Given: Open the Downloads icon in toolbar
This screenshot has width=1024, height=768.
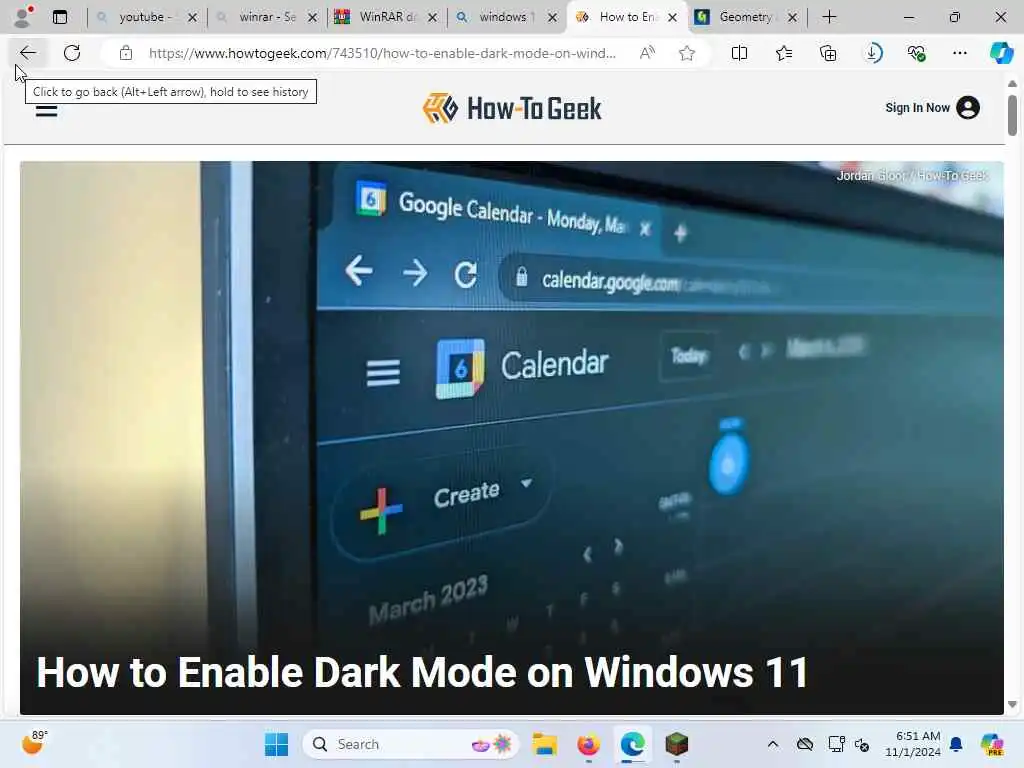Looking at the screenshot, I should click(872, 53).
